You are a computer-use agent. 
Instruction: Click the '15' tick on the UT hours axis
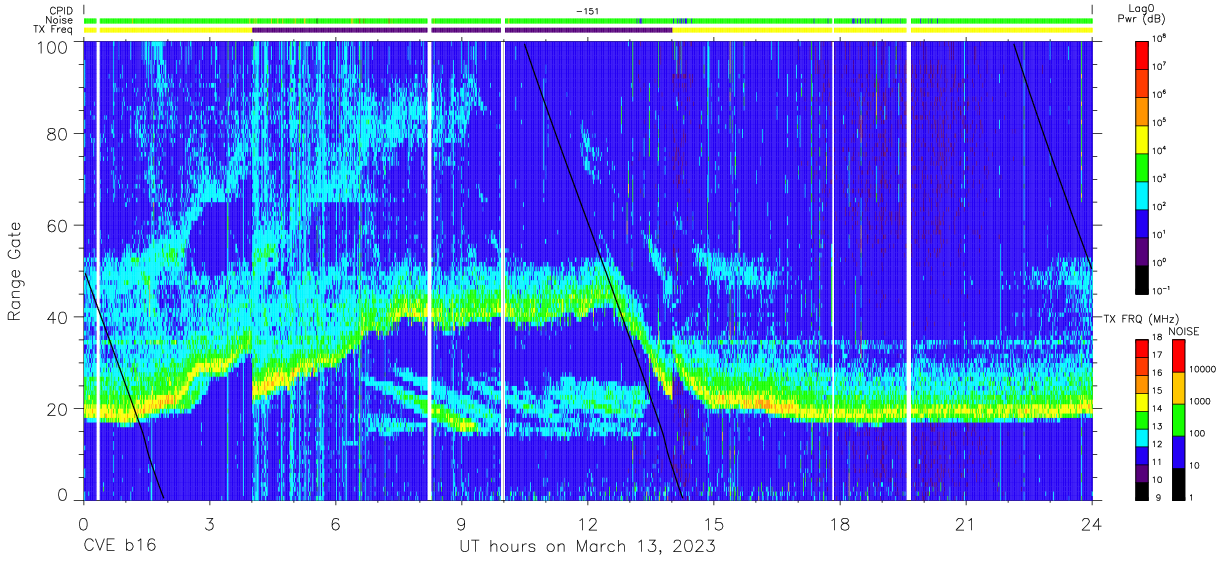714,522
